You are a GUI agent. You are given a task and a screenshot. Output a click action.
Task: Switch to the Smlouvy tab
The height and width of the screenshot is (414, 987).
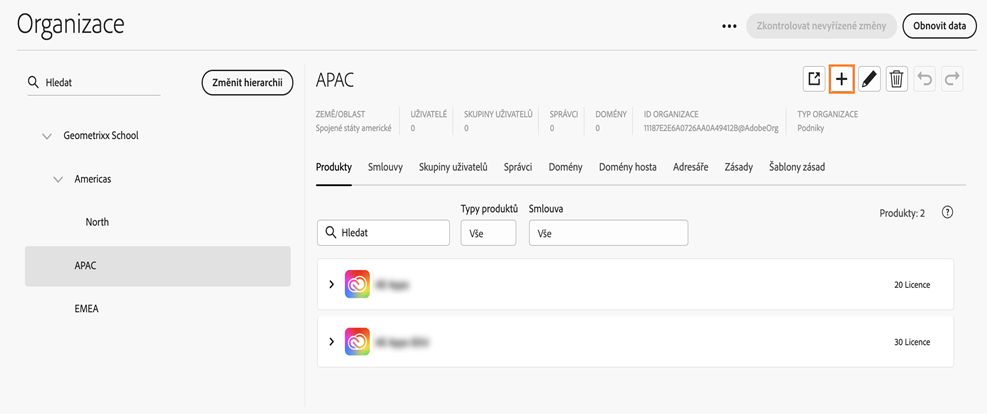pos(385,167)
